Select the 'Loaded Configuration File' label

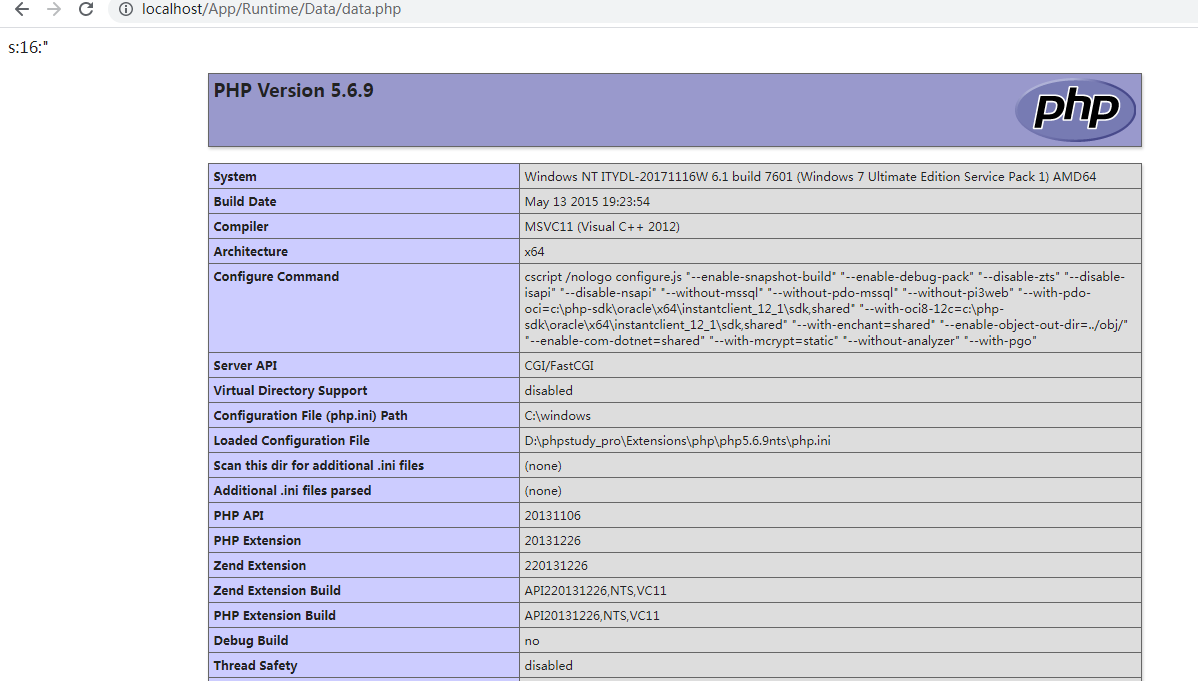[x=291, y=440]
